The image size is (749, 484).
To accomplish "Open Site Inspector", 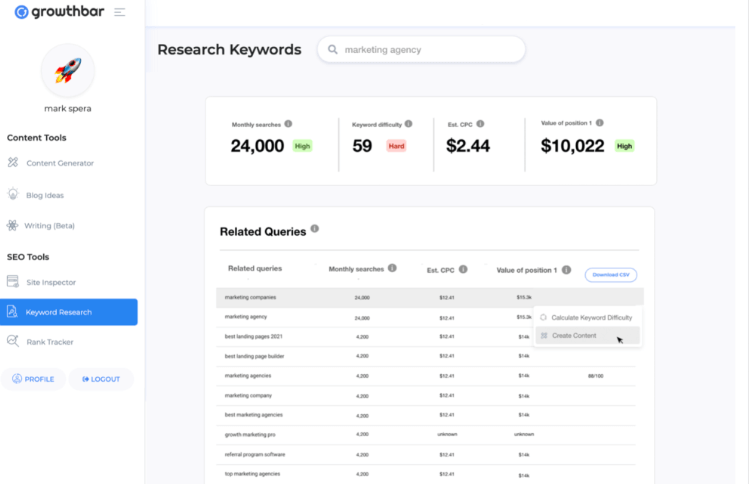I will (x=51, y=282).
